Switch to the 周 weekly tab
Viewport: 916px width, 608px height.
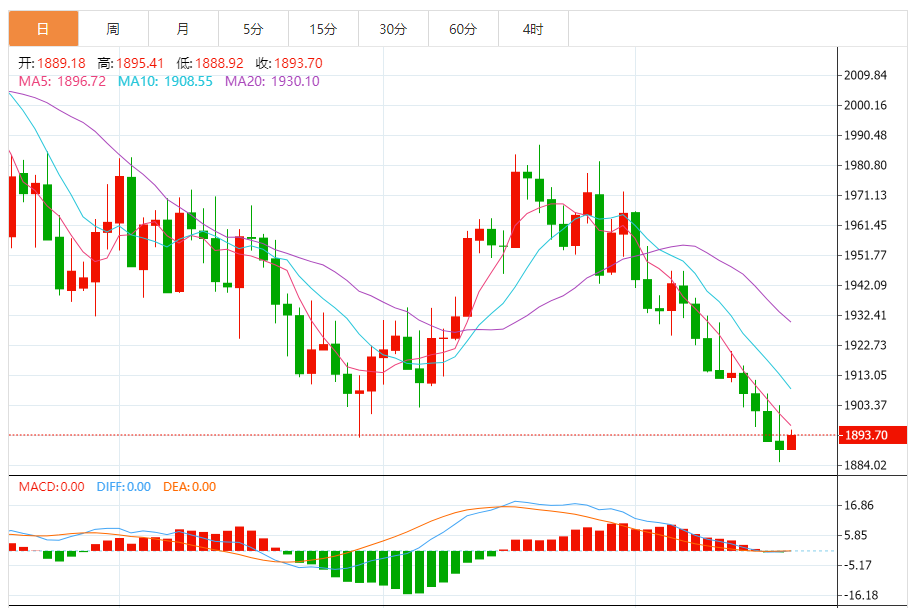(x=113, y=29)
